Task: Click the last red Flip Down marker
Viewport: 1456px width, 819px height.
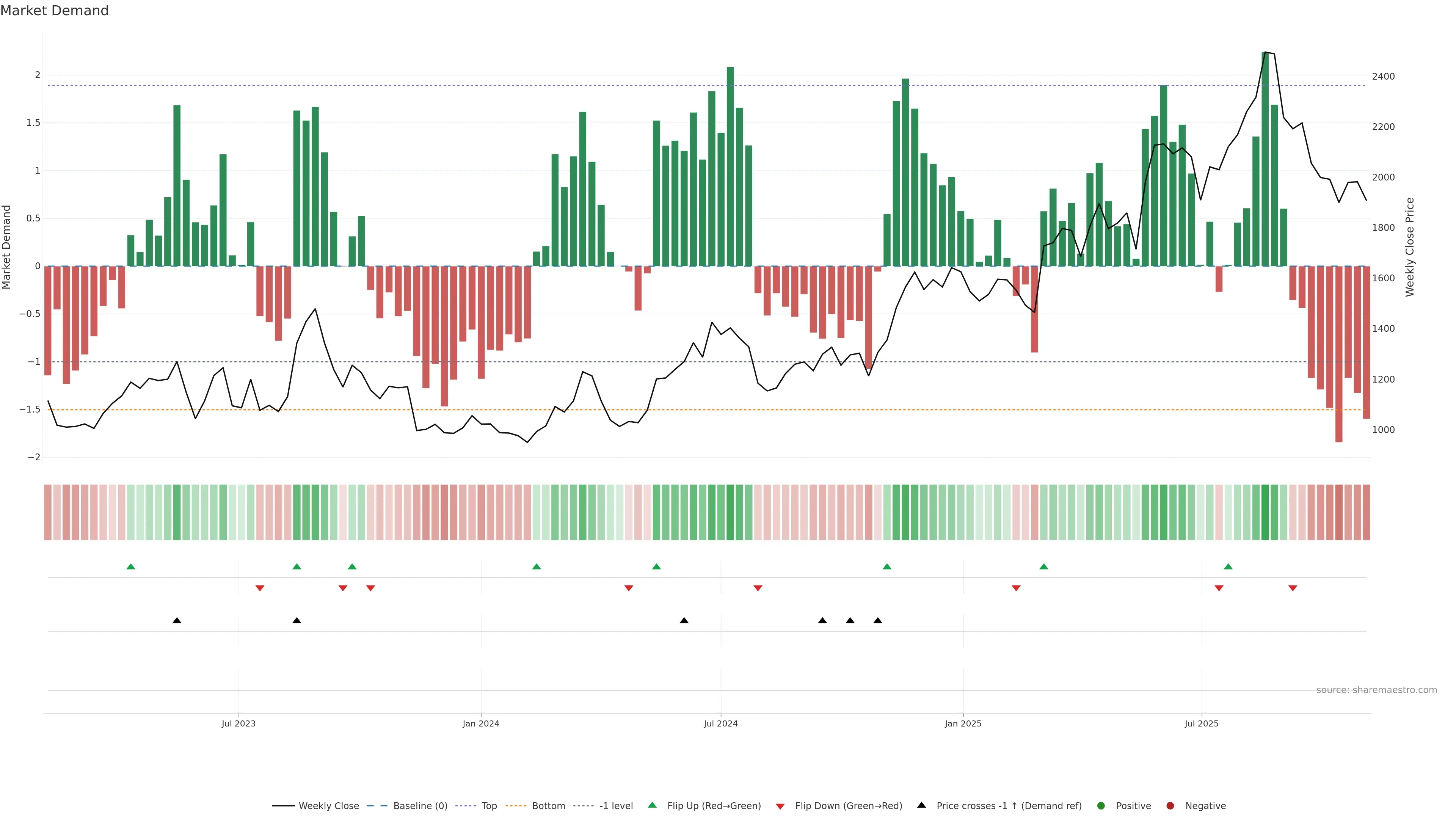Action: [1293, 588]
